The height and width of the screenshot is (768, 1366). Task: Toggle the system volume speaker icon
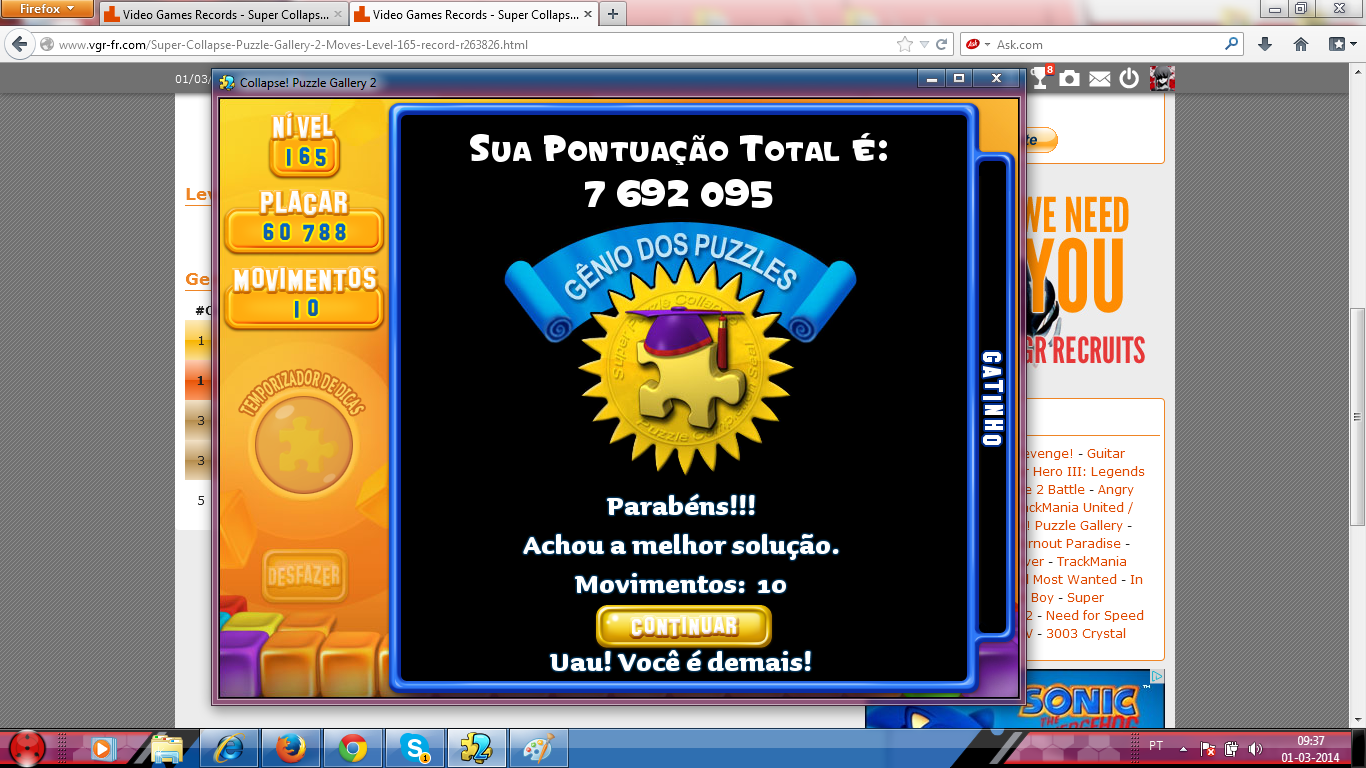coord(1255,748)
